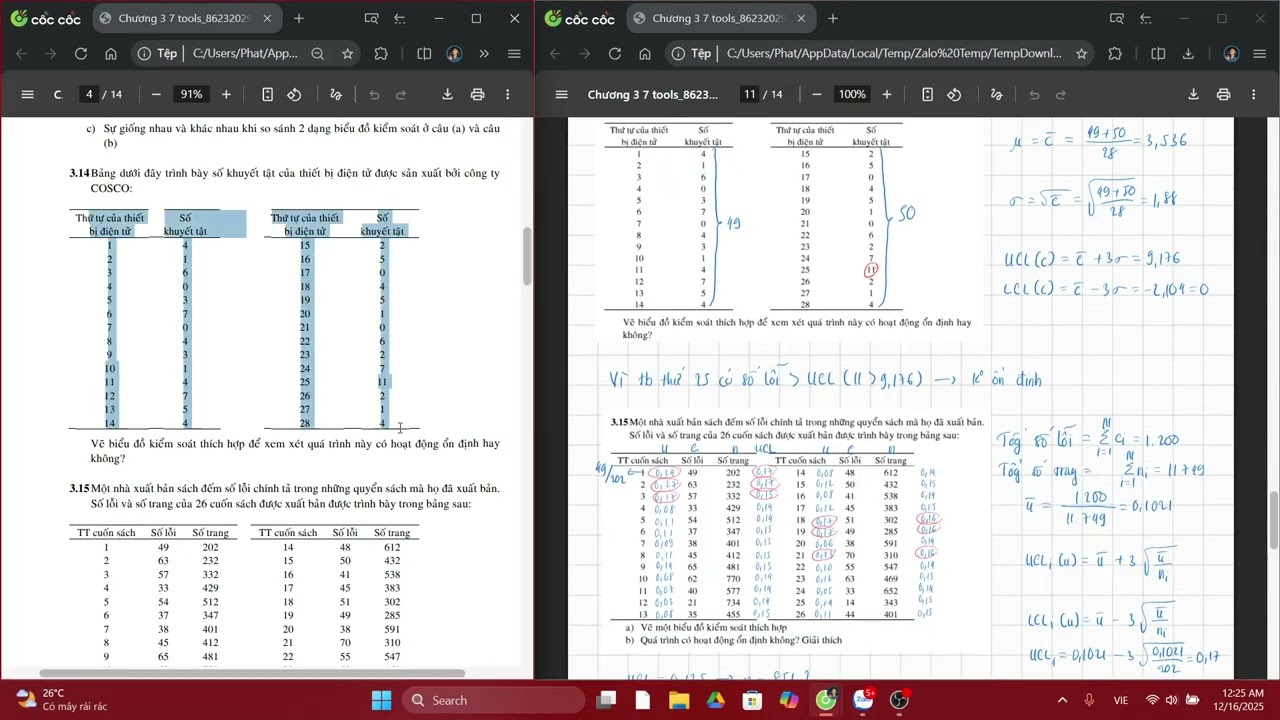
Task: View site info Tệp in left address bar
Action: (157, 54)
